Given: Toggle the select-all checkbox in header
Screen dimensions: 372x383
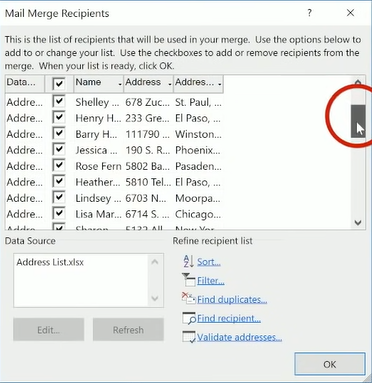Looking at the screenshot, I should click(x=59, y=84).
